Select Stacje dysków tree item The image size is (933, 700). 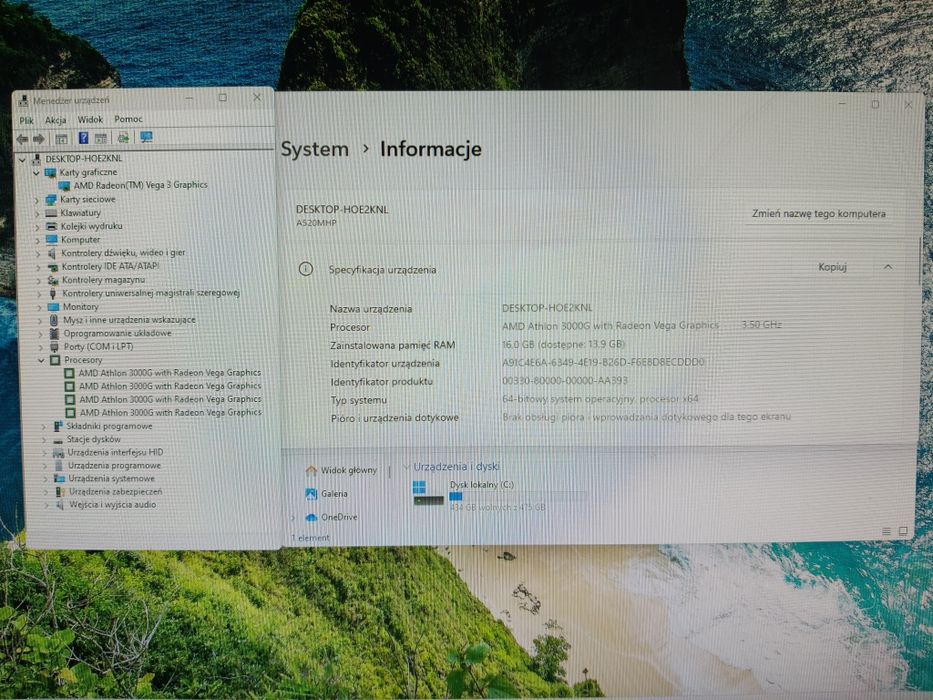(93, 439)
